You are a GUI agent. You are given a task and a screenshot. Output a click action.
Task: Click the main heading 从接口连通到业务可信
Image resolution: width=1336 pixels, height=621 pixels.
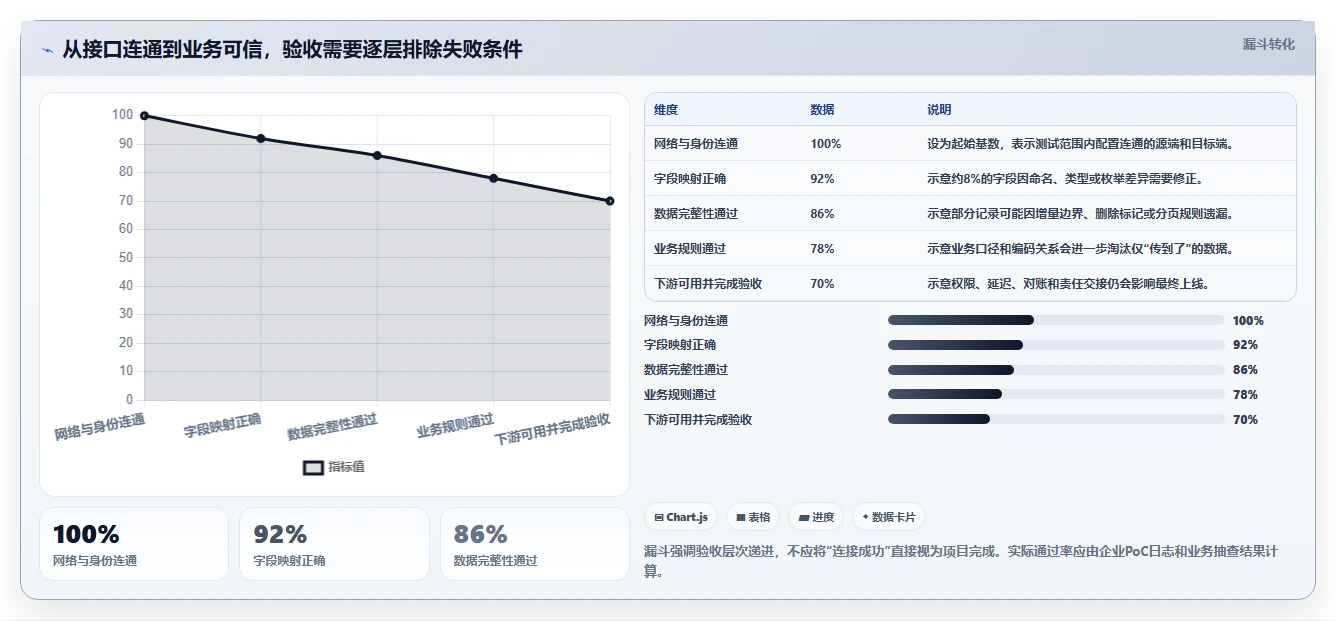tap(292, 50)
